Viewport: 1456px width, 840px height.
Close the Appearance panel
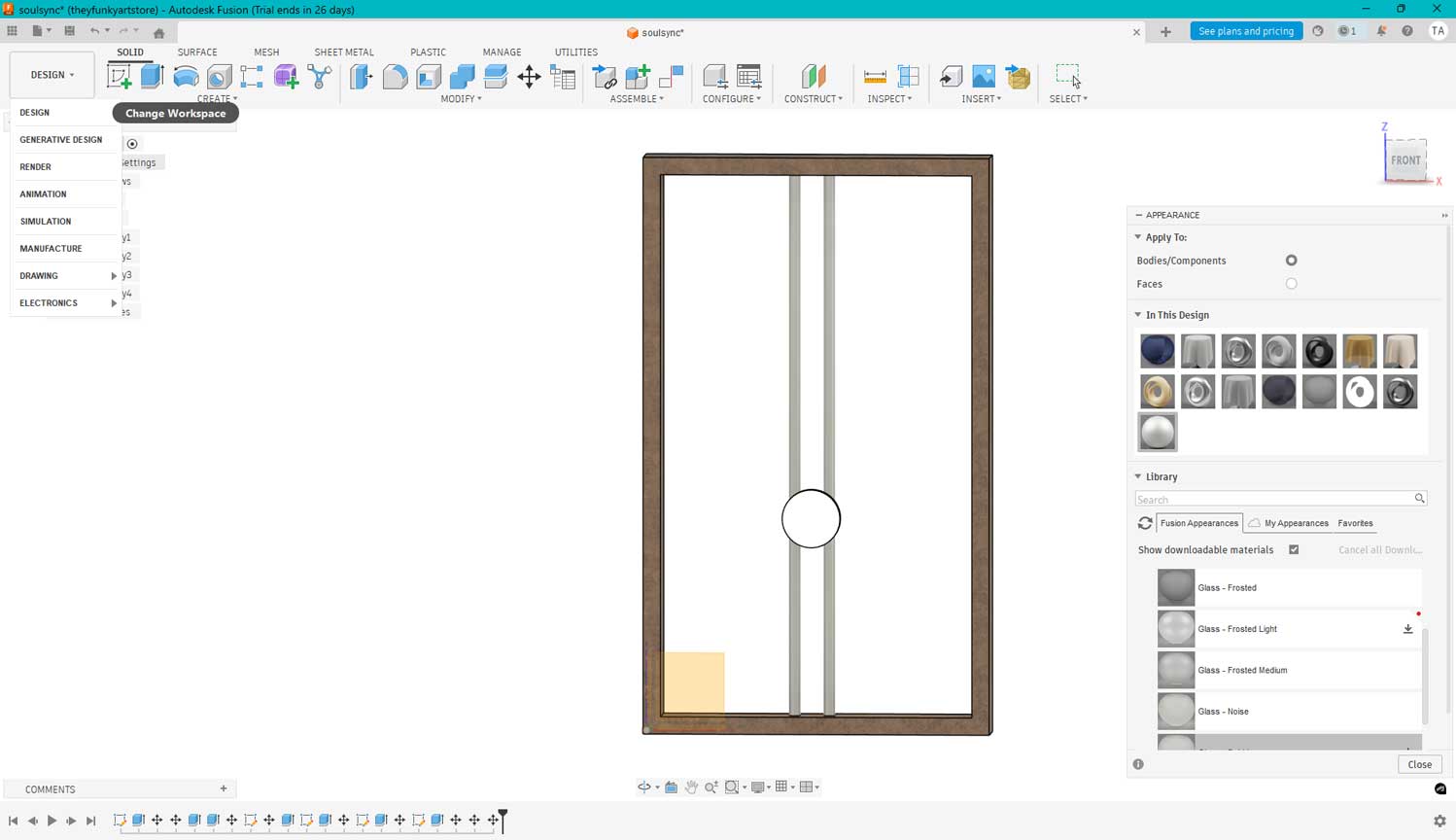tap(1419, 764)
